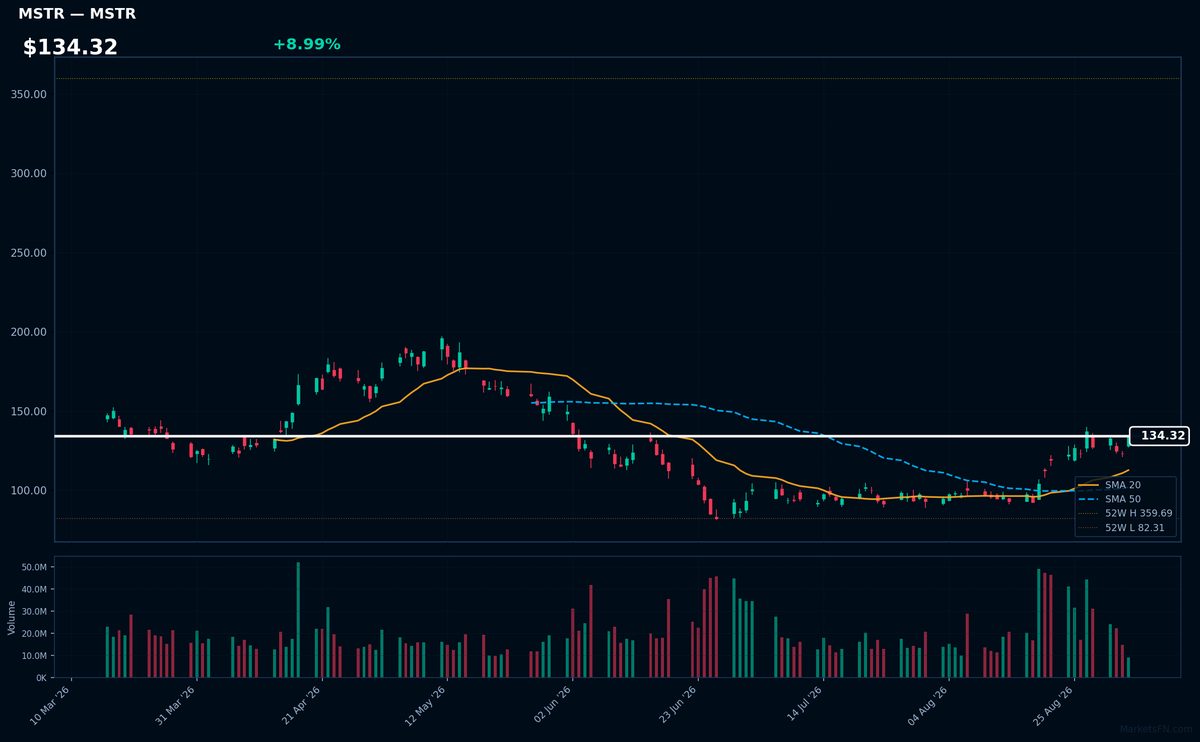Click the 02 Jun '26 date label

tap(552, 706)
